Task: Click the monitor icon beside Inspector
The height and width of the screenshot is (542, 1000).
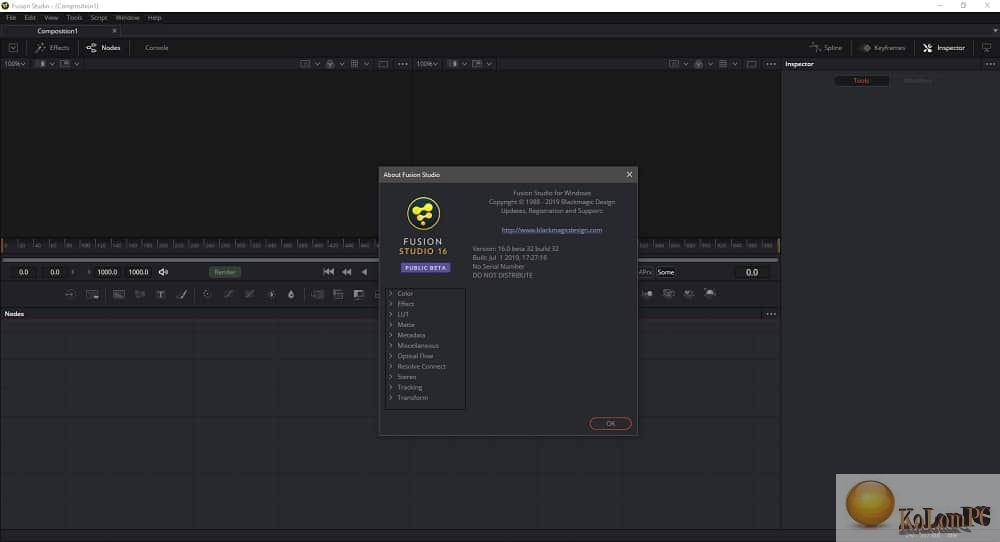Action: [x=987, y=48]
